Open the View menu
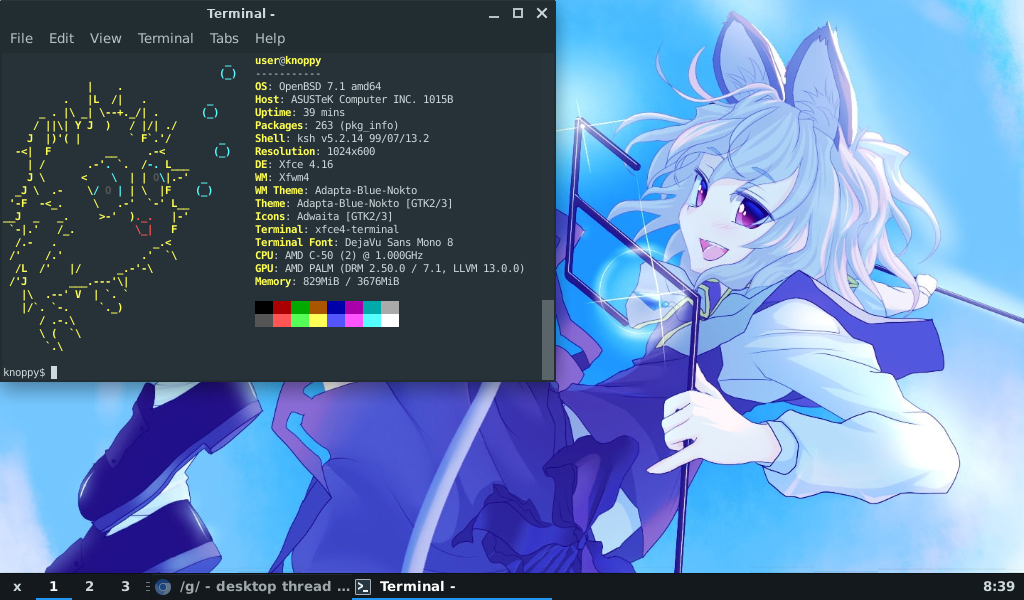Screen dimensions: 1024x600 (105, 39)
